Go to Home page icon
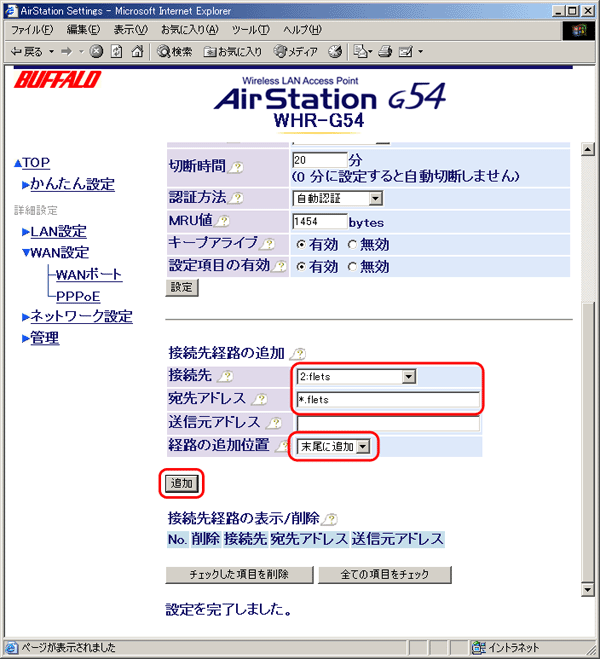The height and width of the screenshot is (659, 600). point(136,51)
